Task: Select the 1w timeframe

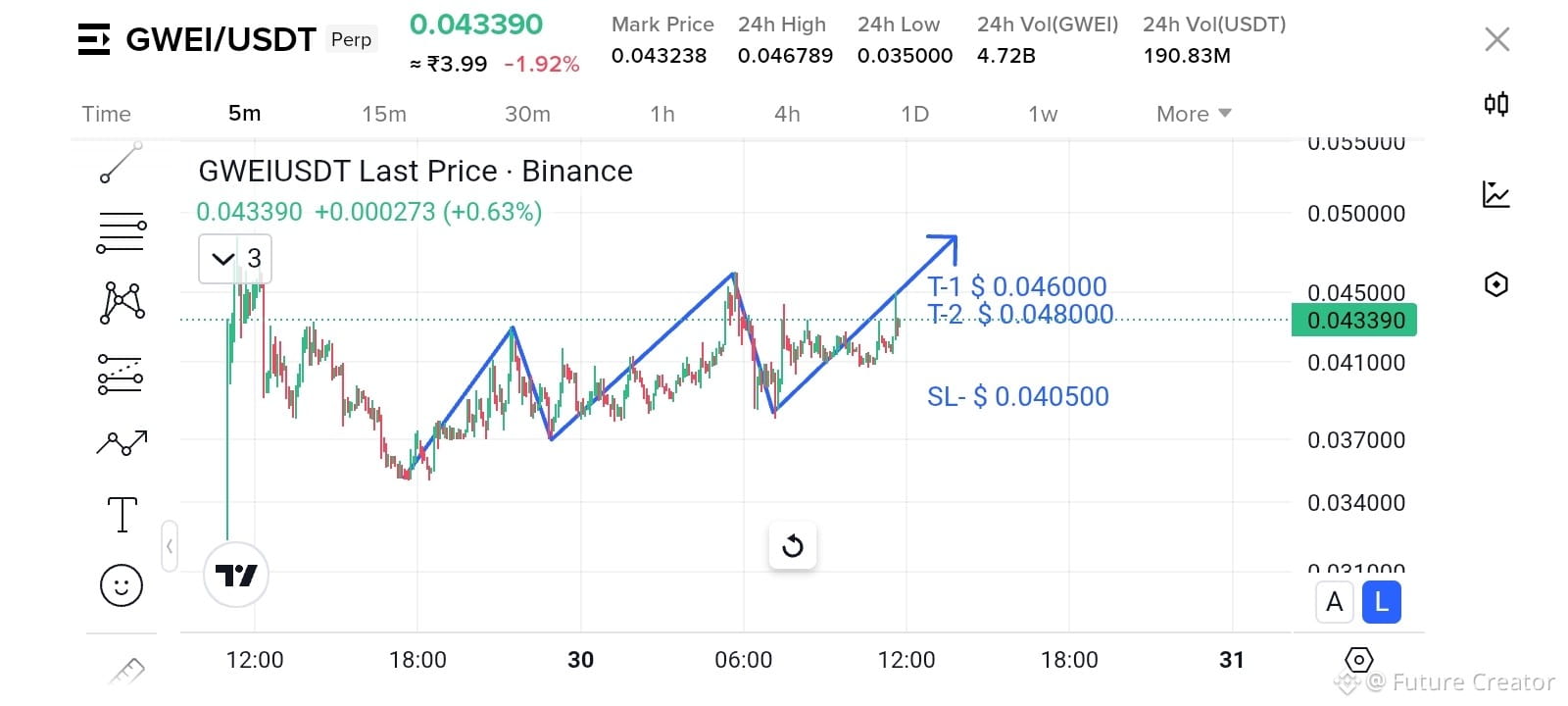Action: click(1043, 114)
